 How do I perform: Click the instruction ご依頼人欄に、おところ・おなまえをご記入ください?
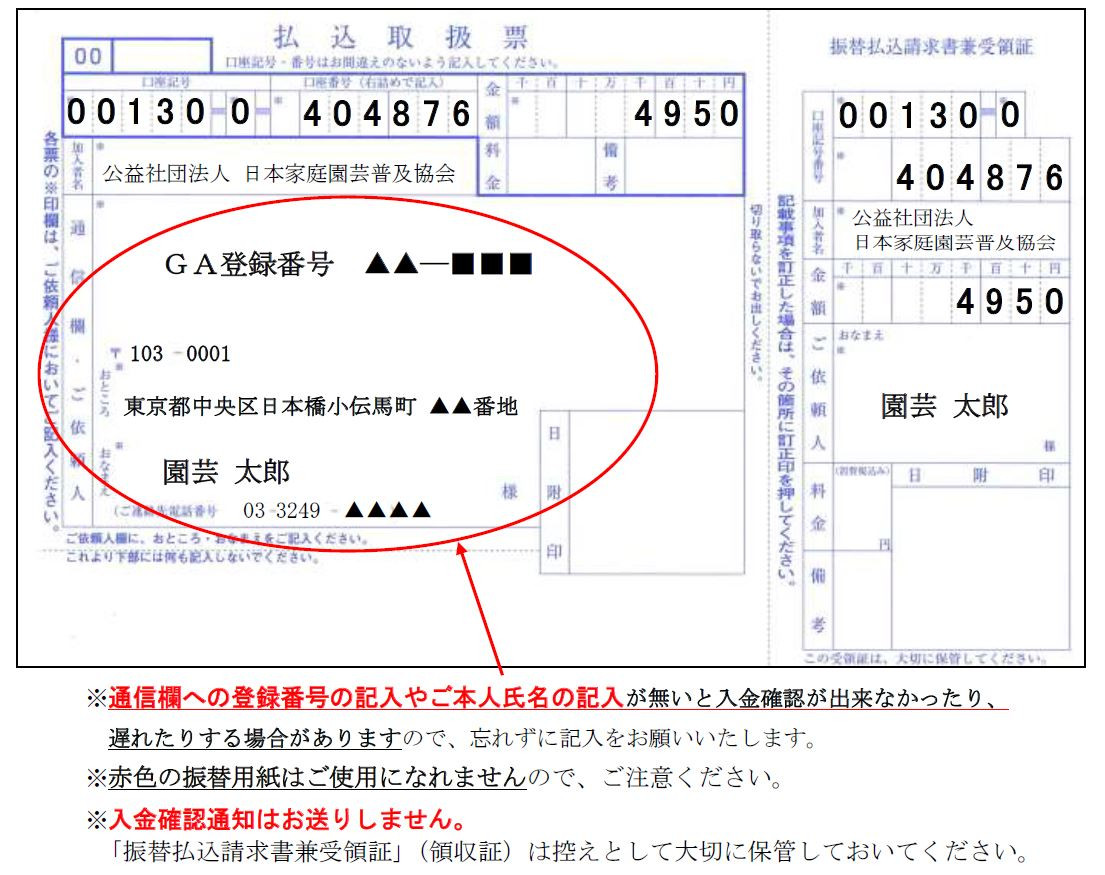tap(216, 539)
